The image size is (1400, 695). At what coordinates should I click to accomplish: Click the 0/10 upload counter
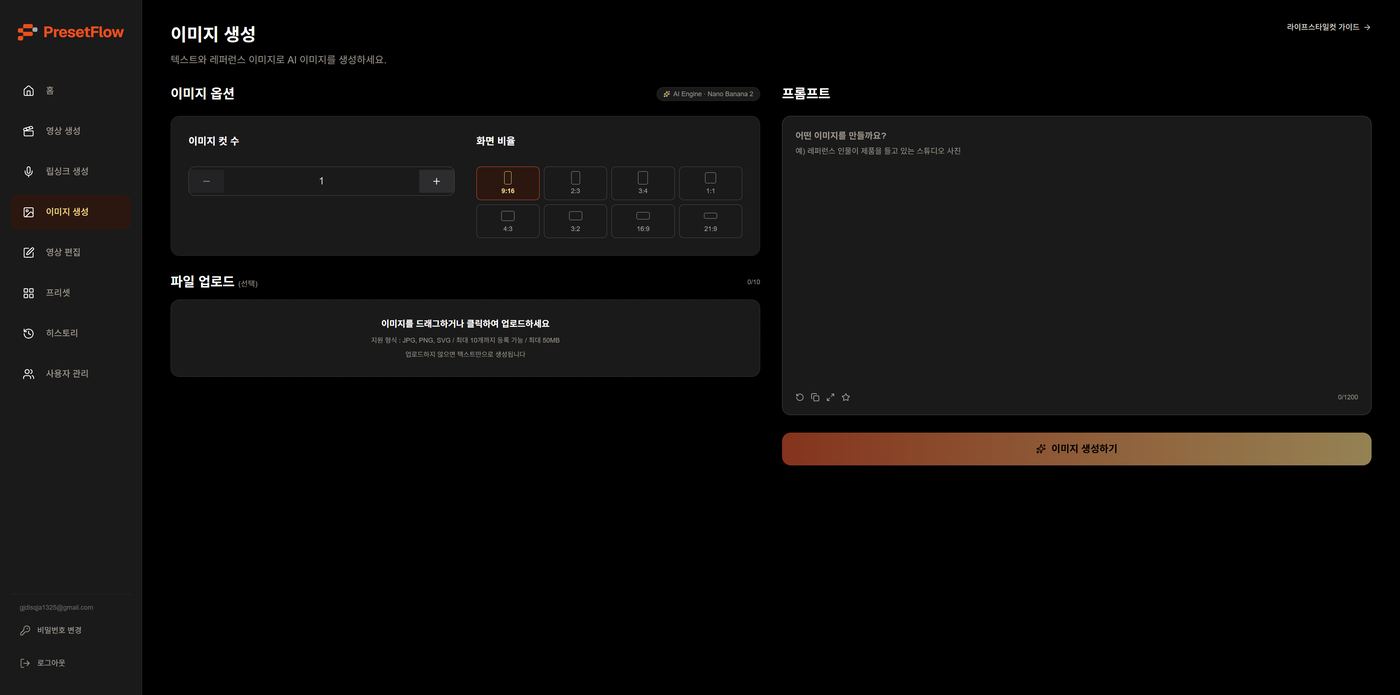[753, 282]
